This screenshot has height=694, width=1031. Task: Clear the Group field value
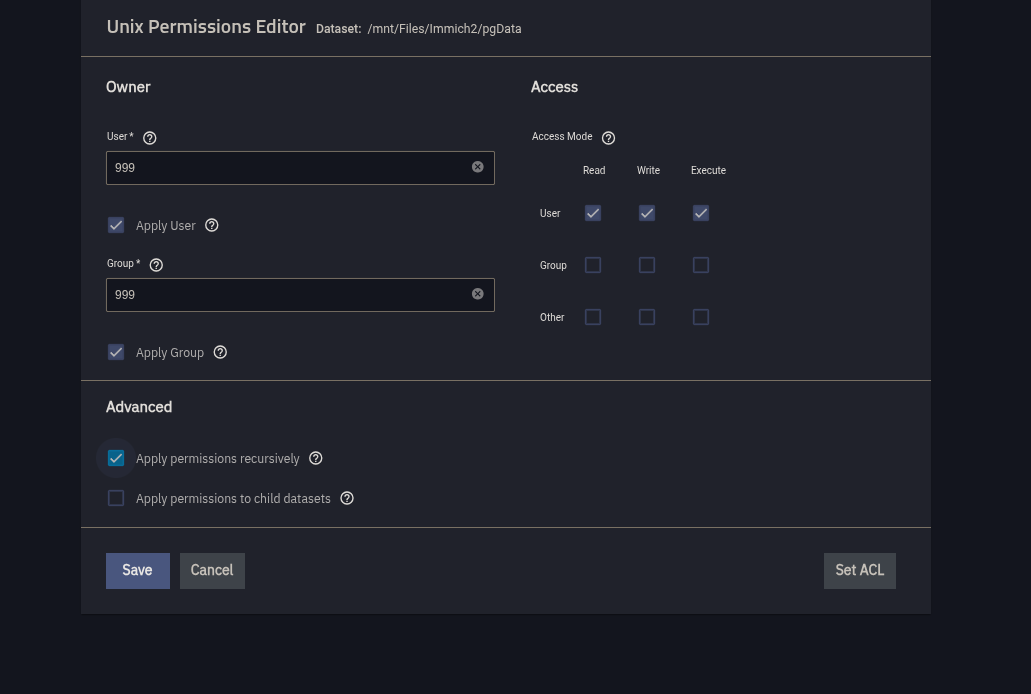(477, 294)
